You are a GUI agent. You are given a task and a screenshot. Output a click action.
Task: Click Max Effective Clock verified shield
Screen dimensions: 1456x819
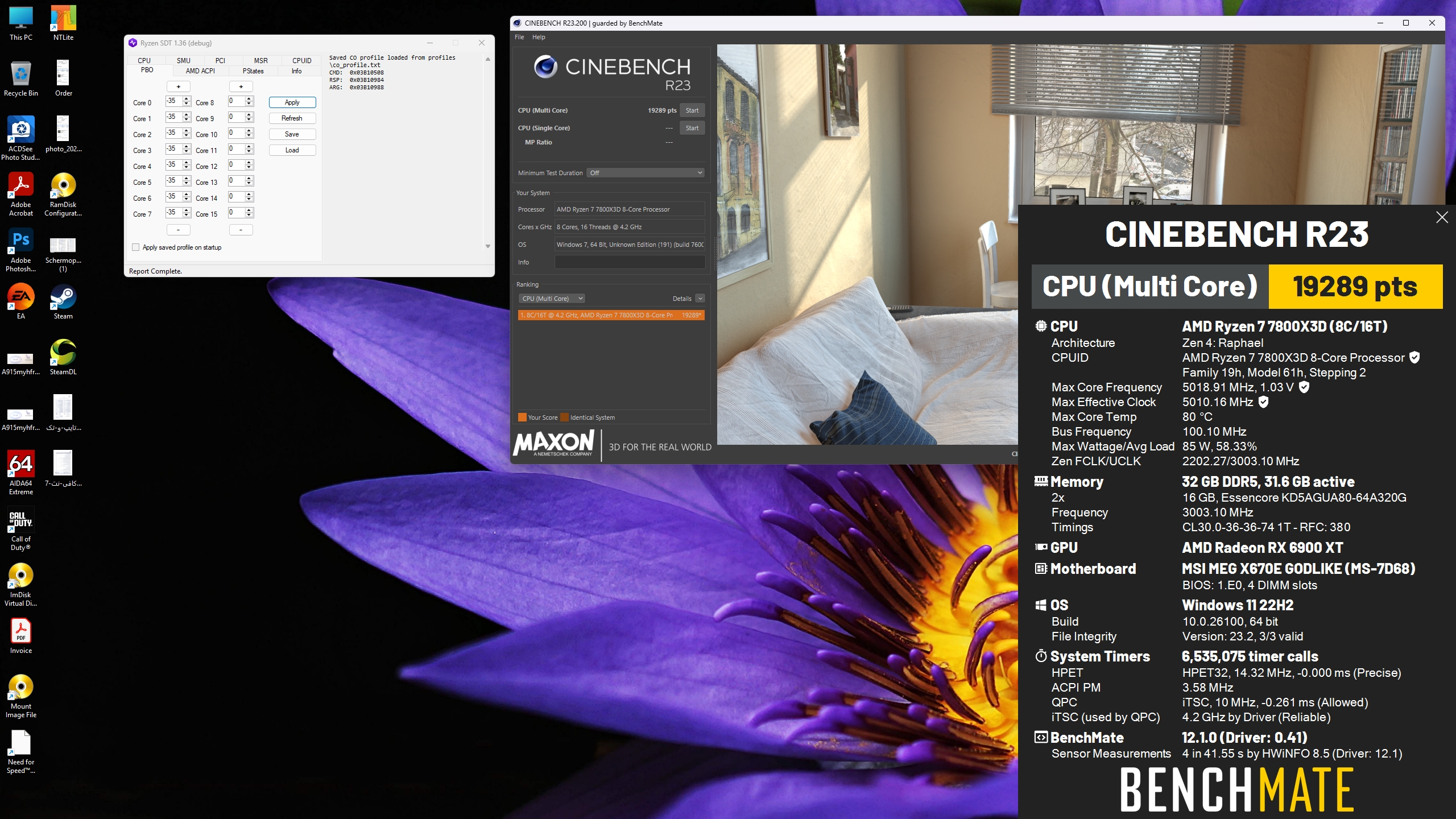click(1263, 402)
